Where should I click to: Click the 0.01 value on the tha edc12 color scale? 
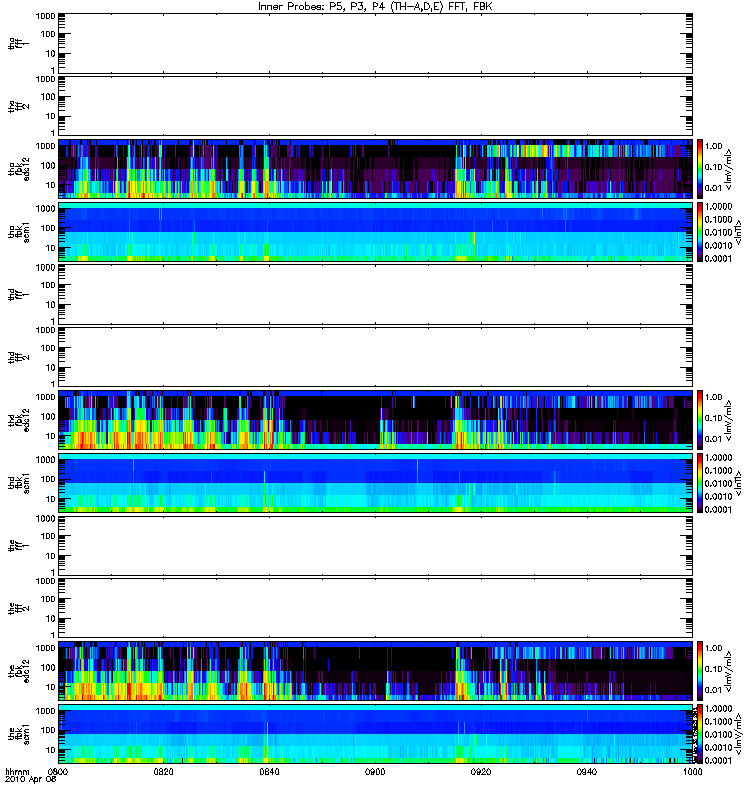coord(713,188)
